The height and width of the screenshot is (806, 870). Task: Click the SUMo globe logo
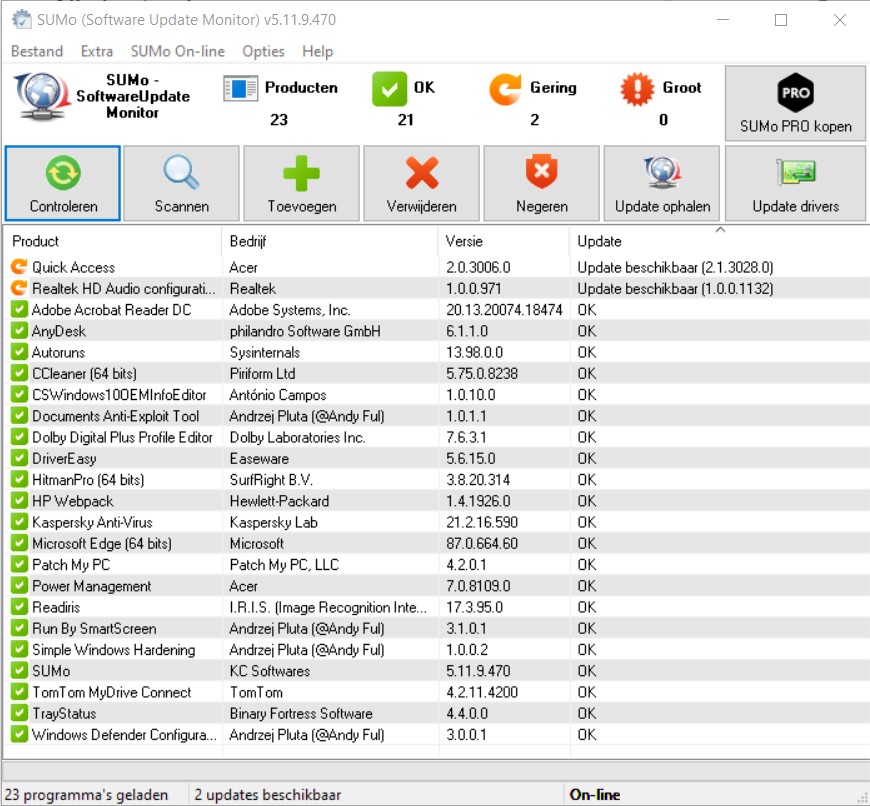[42, 97]
